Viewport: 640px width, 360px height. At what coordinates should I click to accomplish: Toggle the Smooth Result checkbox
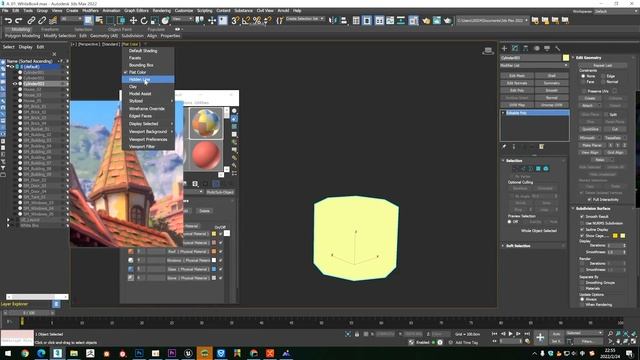[582, 217]
